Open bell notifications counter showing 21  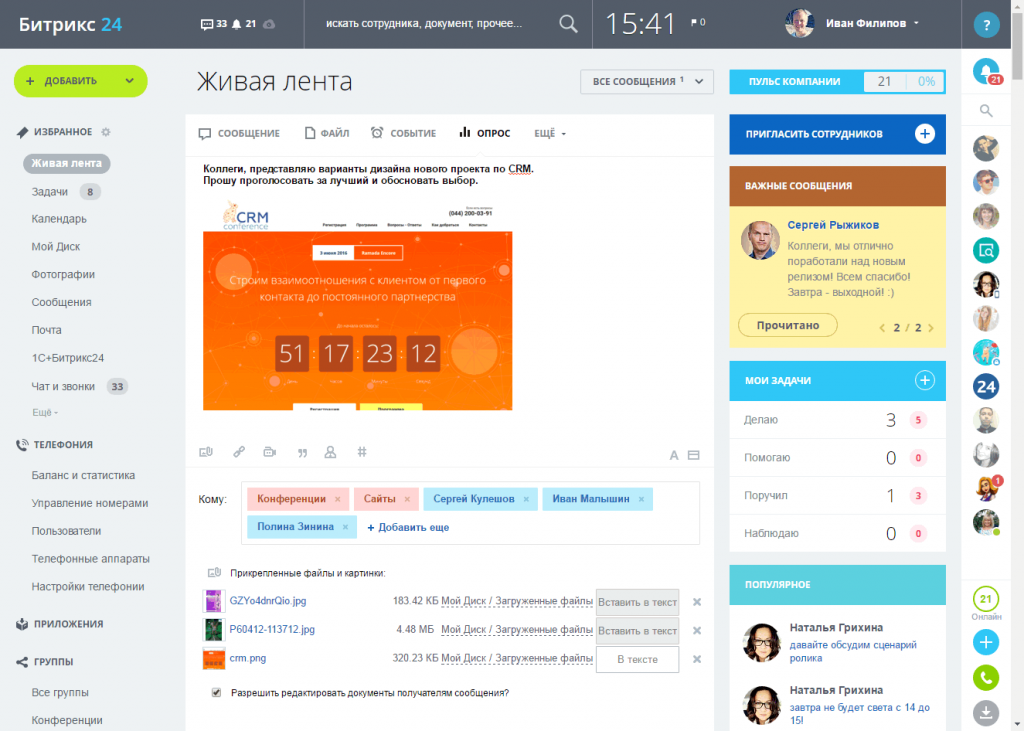pos(244,24)
